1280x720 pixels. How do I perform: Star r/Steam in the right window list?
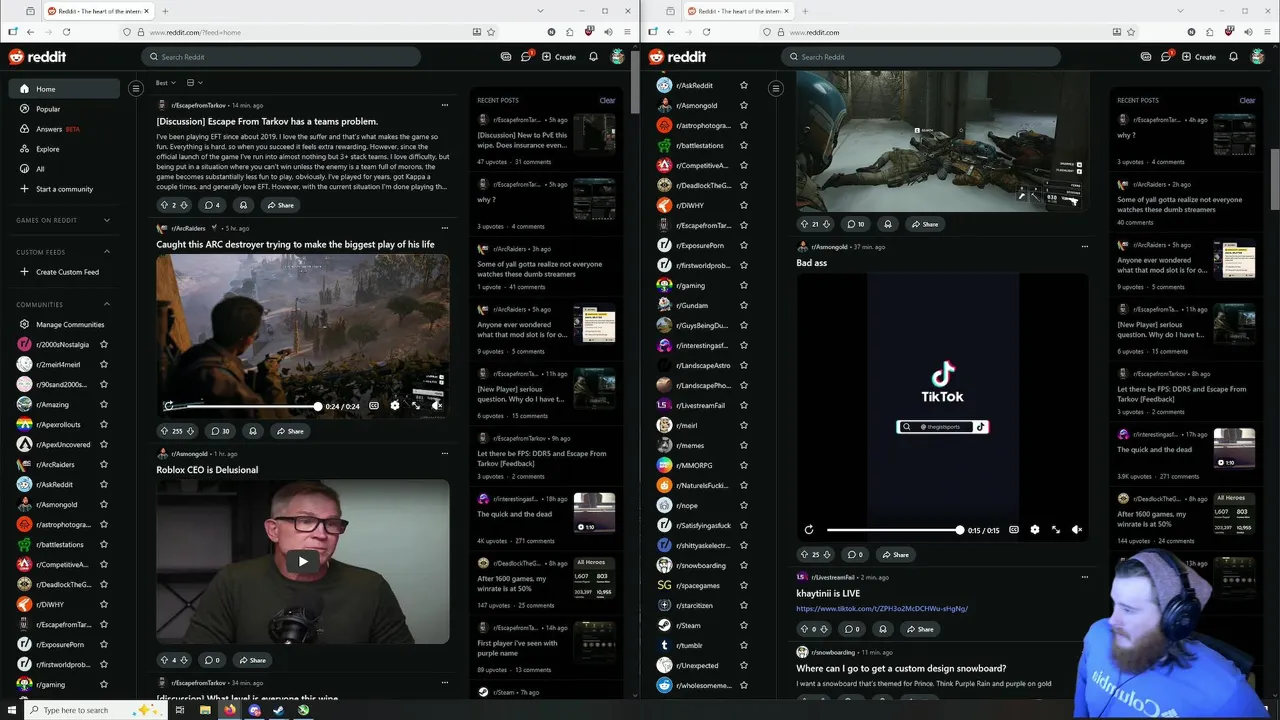coord(743,625)
